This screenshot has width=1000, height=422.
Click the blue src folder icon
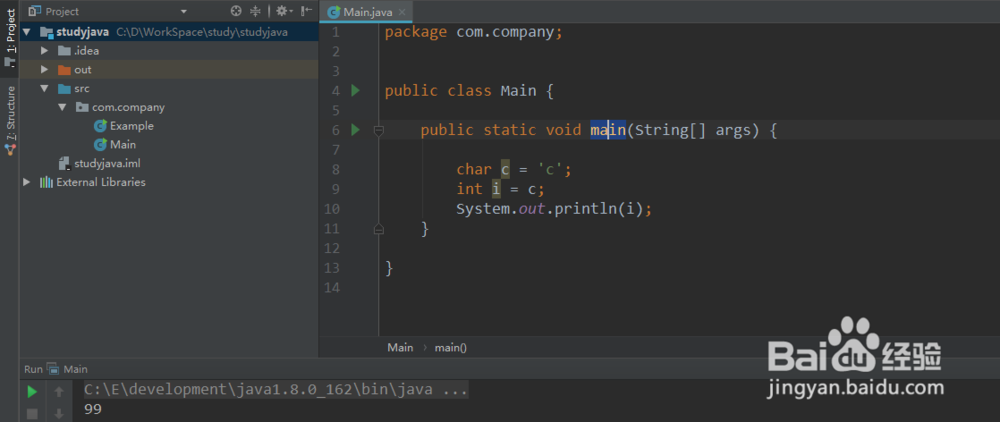pos(64,89)
